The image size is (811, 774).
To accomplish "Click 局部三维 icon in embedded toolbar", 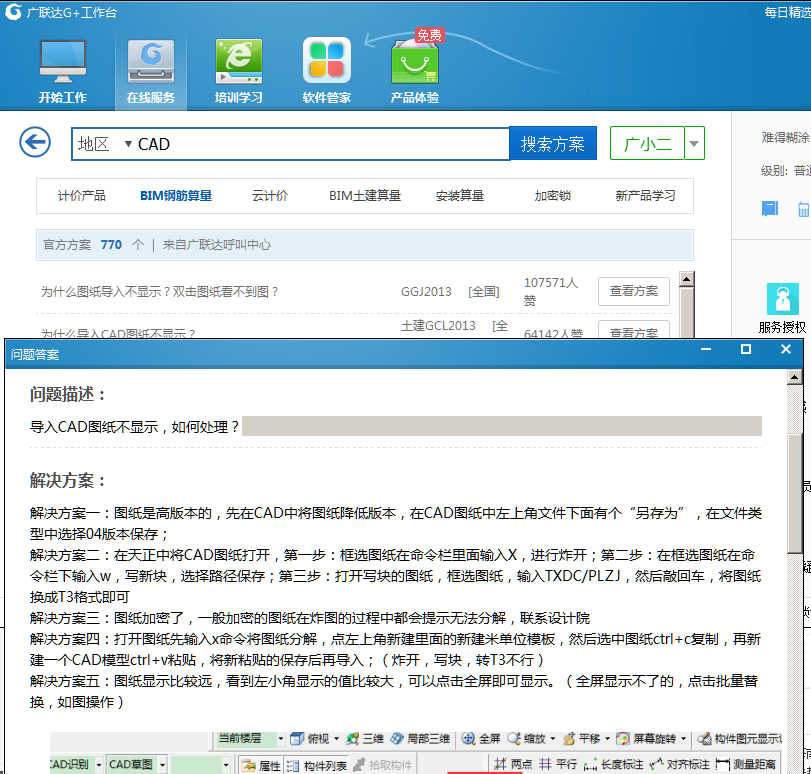I will coord(397,738).
